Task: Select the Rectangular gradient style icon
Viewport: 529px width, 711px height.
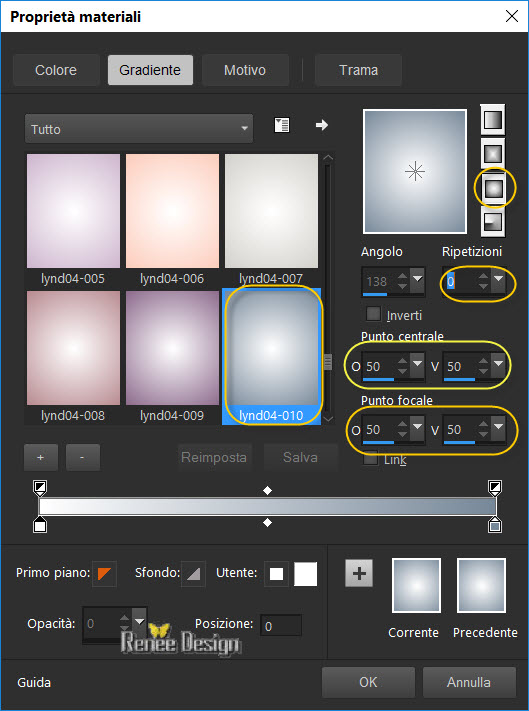Action: coord(493,153)
